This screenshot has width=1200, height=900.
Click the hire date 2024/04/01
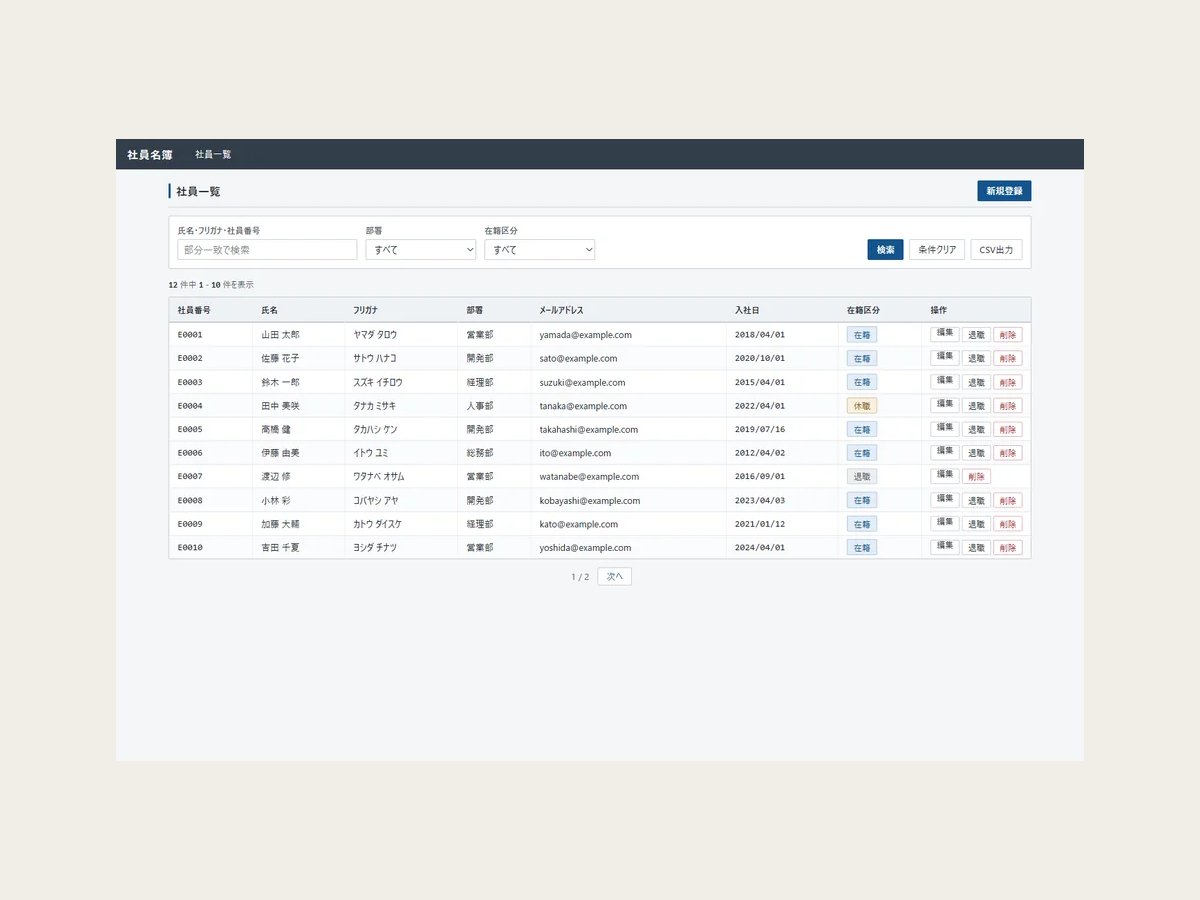[x=760, y=548]
